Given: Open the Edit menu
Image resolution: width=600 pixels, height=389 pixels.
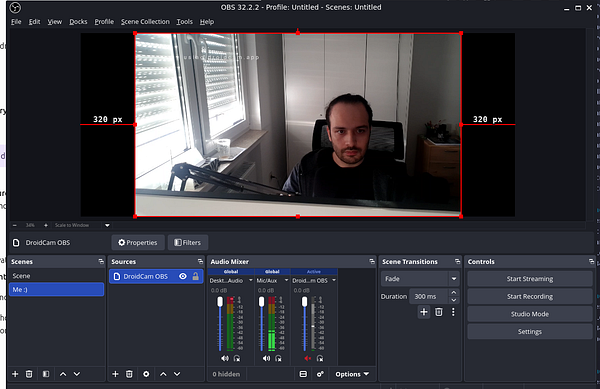Looking at the screenshot, I should (34, 22).
